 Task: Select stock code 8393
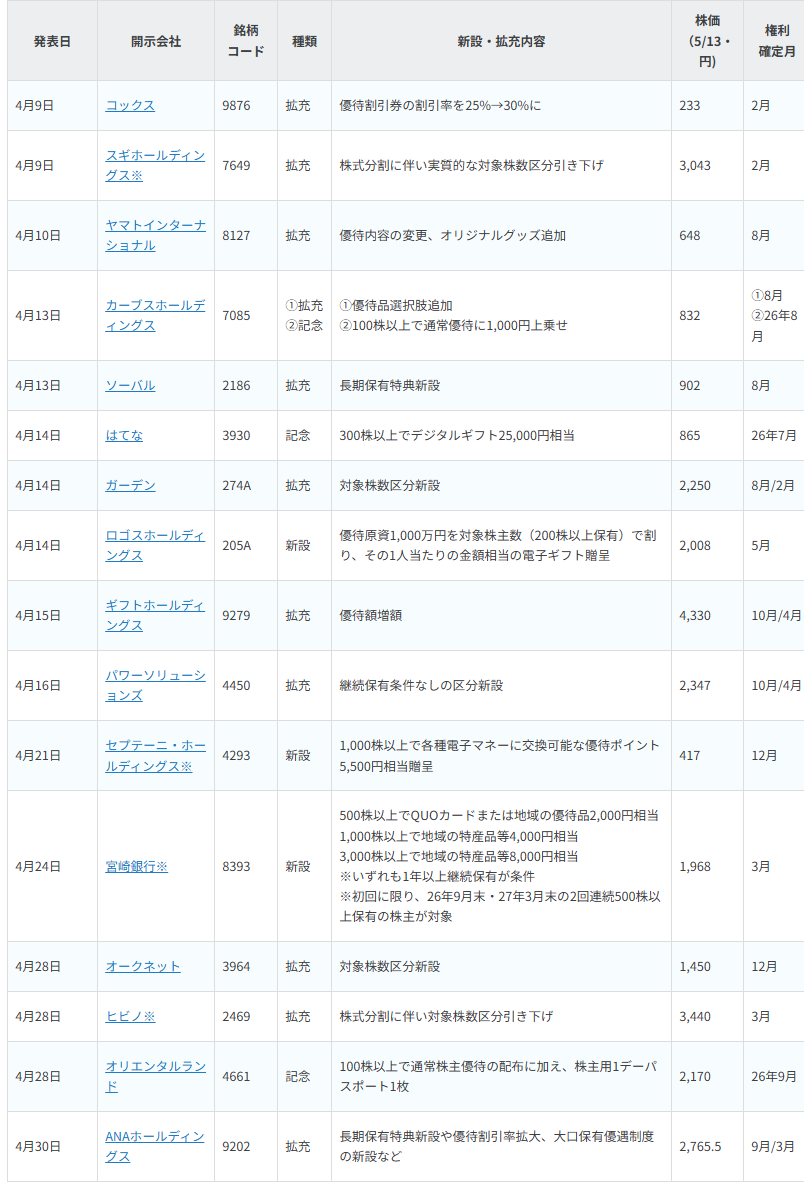236,867
